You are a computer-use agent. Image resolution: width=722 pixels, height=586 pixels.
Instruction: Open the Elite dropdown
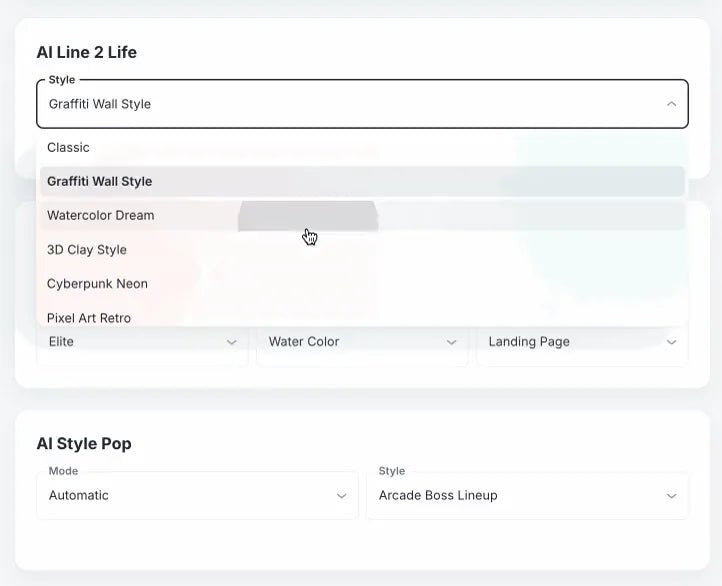click(142, 342)
